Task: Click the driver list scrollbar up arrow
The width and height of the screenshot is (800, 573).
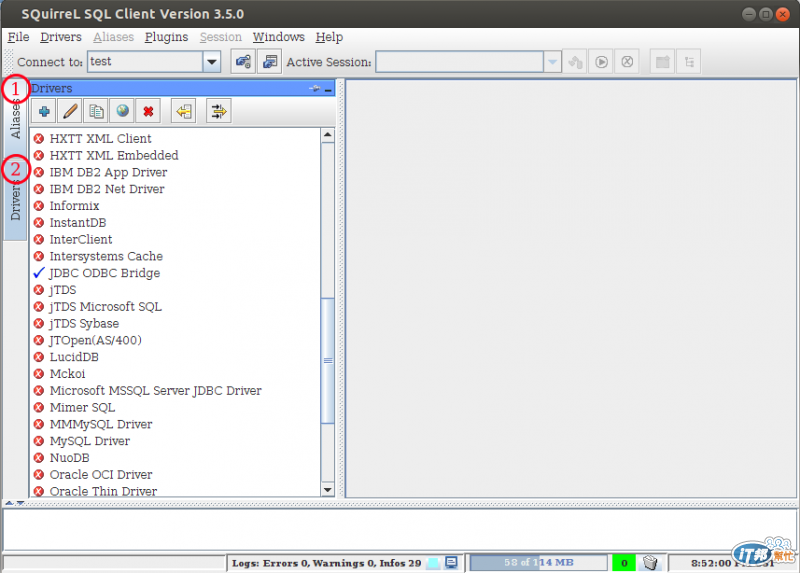Action: point(328,135)
